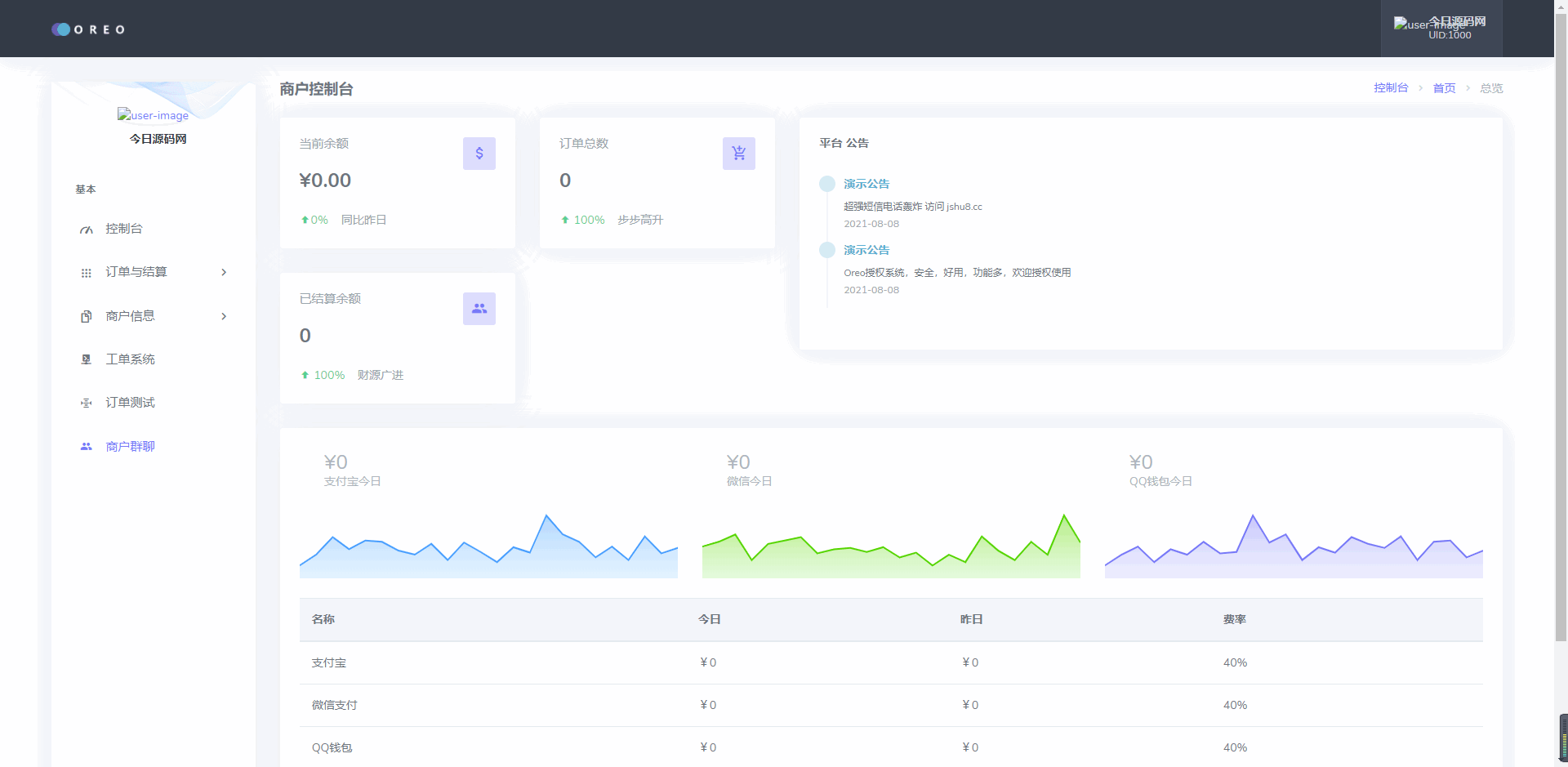
Task: Click the sidebar user-image avatar
Action: (153, 115)
